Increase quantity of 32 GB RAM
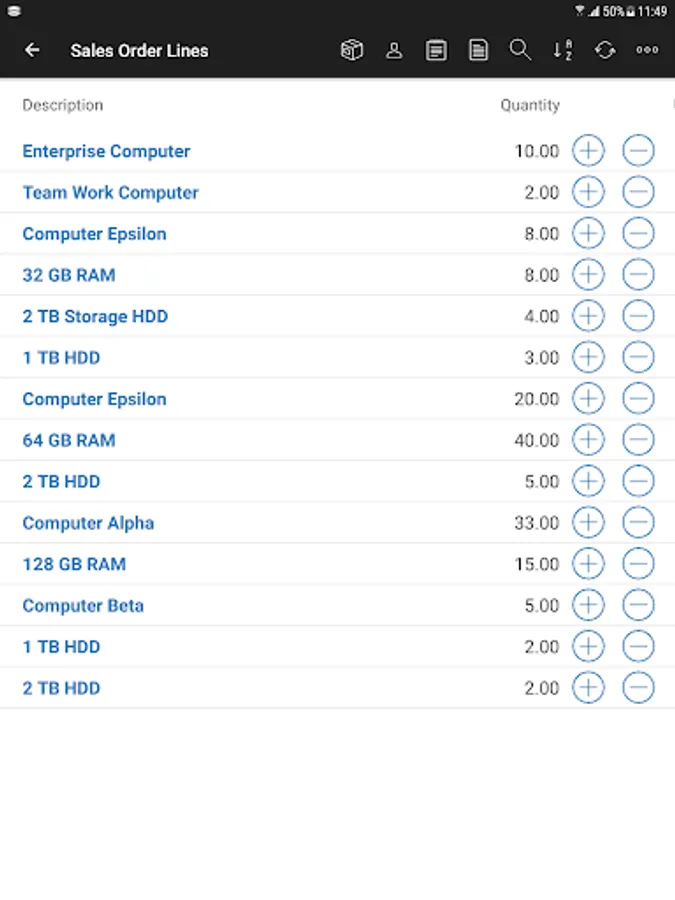Viewport: 675px width, 900px height. pos(588,275)
